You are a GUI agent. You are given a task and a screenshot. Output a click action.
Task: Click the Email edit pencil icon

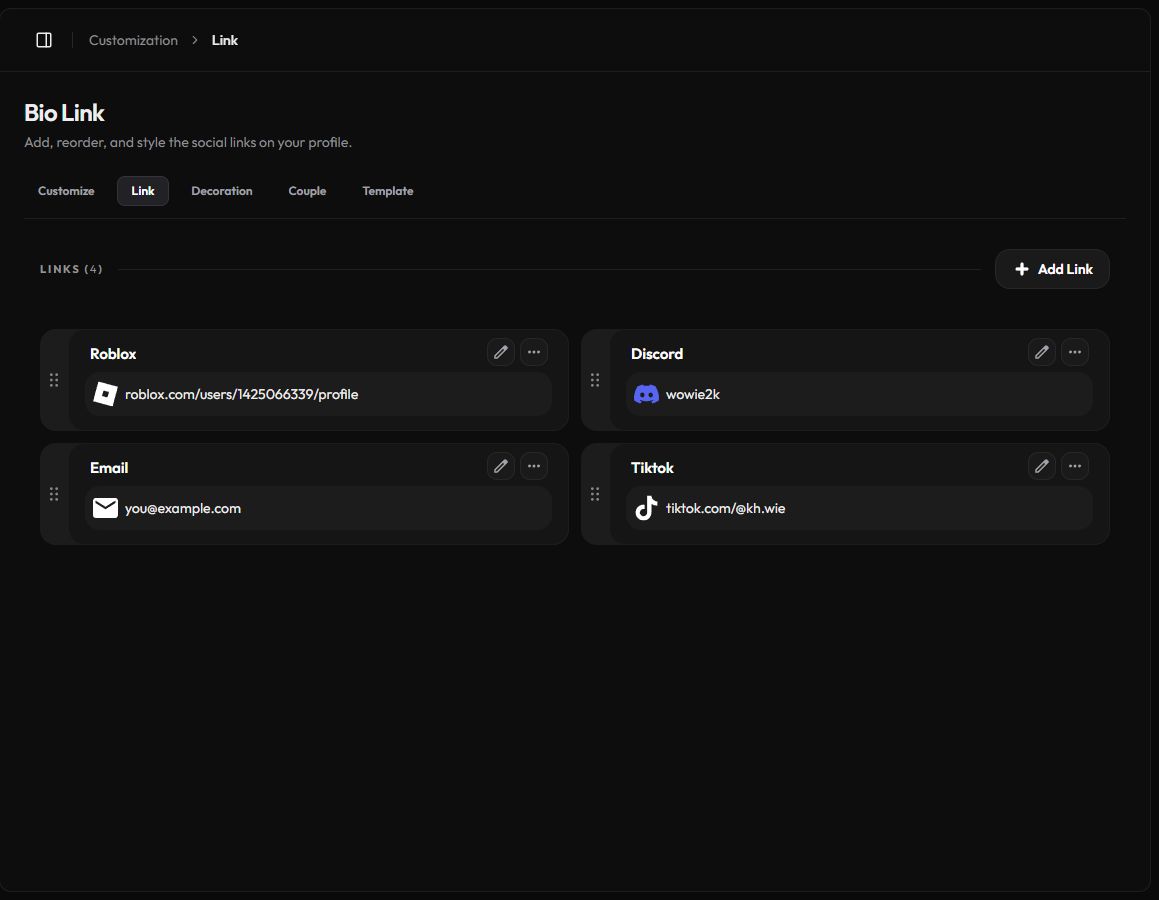[x=500, y=466]
